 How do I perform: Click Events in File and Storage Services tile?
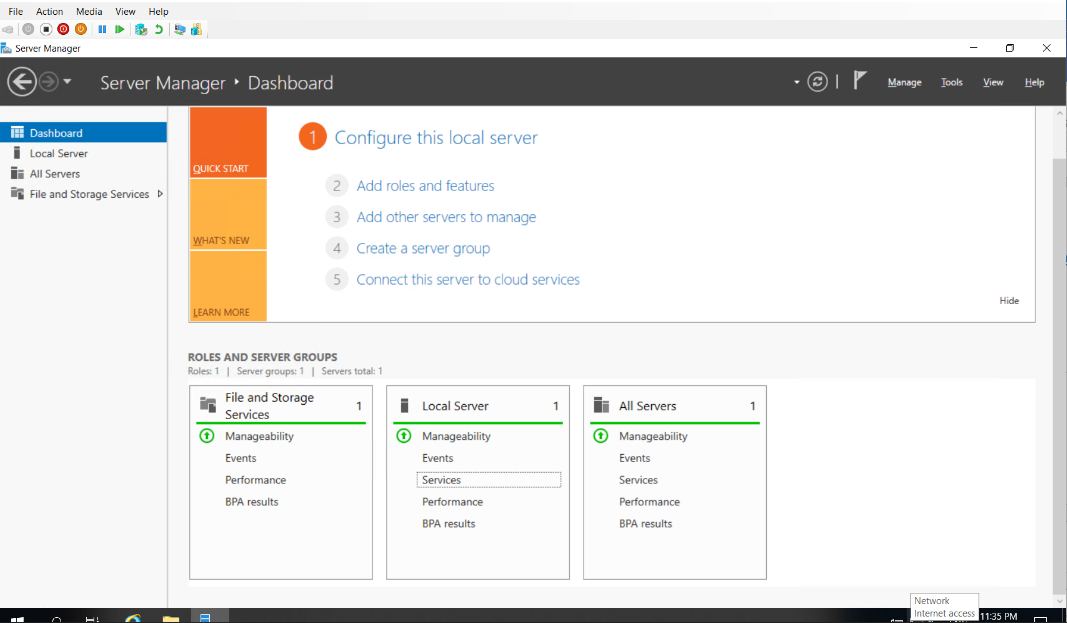coord(240,458)
